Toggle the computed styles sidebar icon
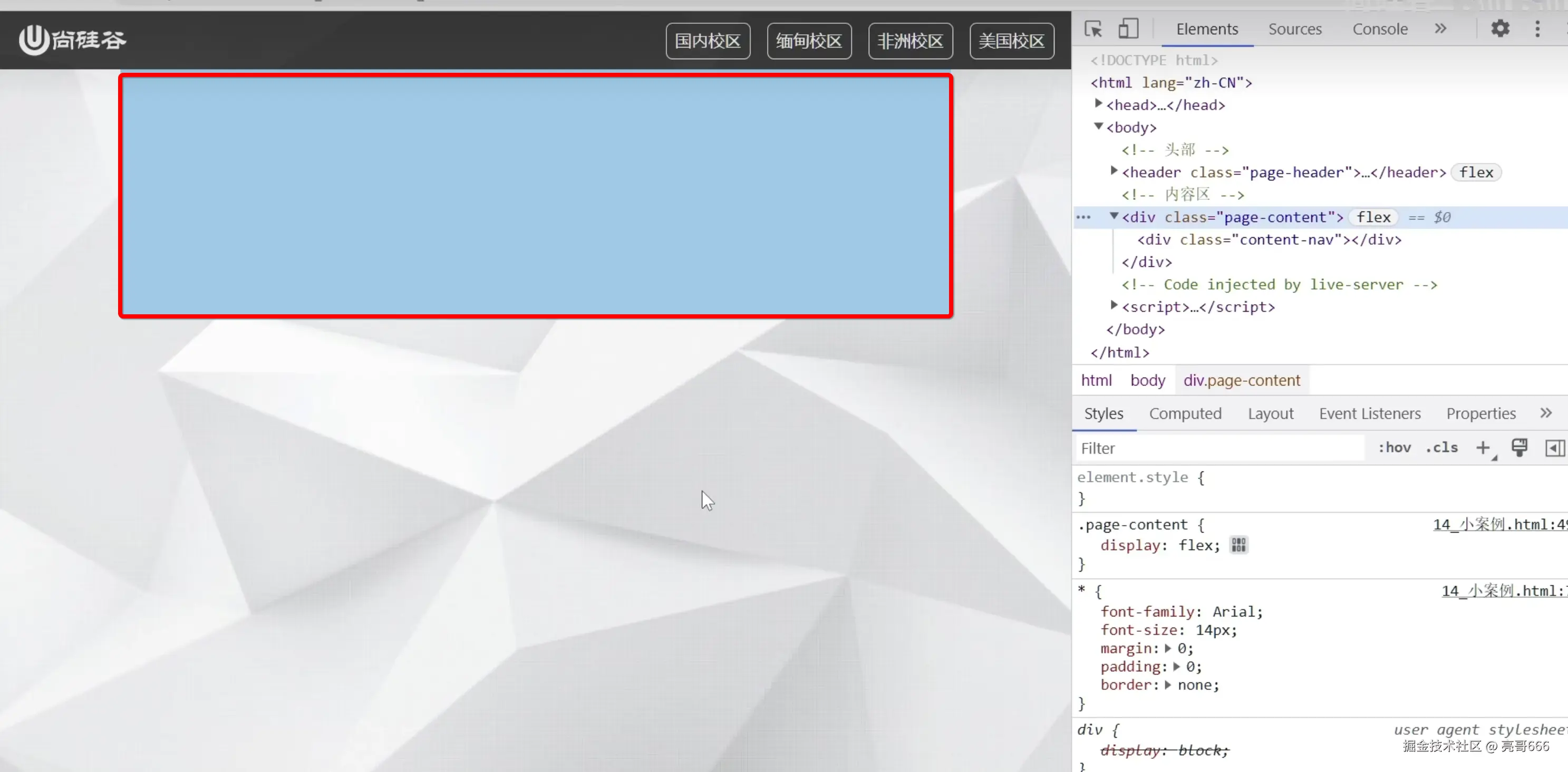 click(x=1554, y=448)
